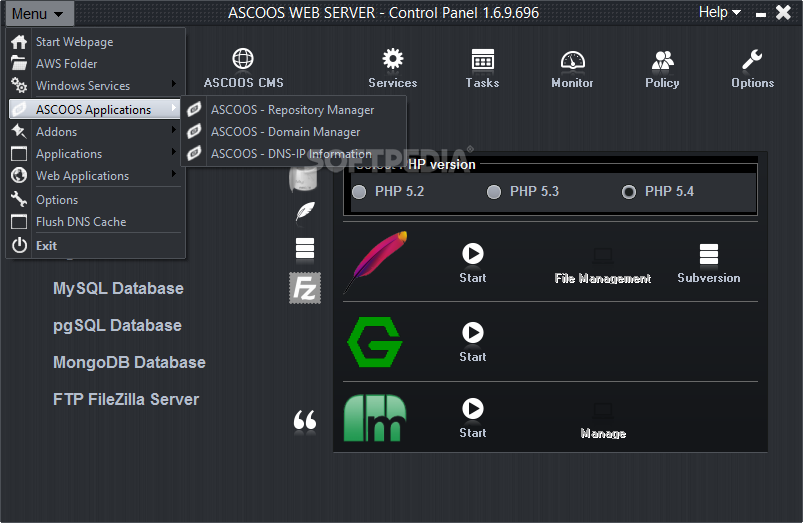Open ASCOOS - Repository Manager
803x523 pixels.
tap(293, 110)
